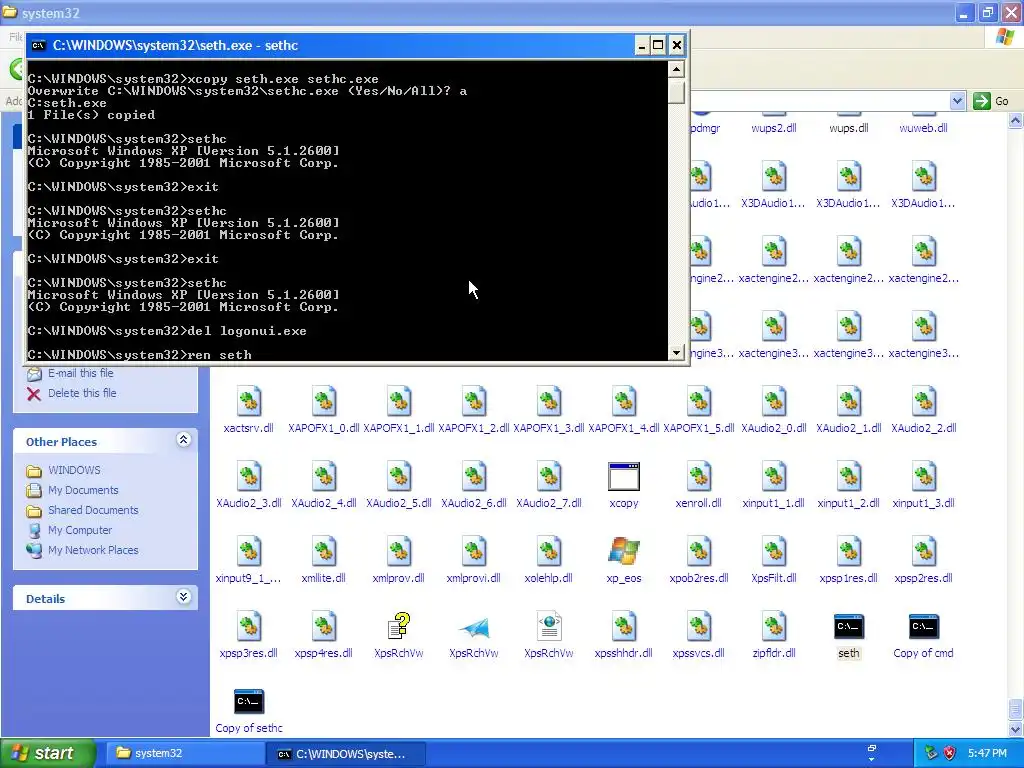Click the system tray clock
Image resolution: width=1024 pixels, height=768 pixels.
987,754
